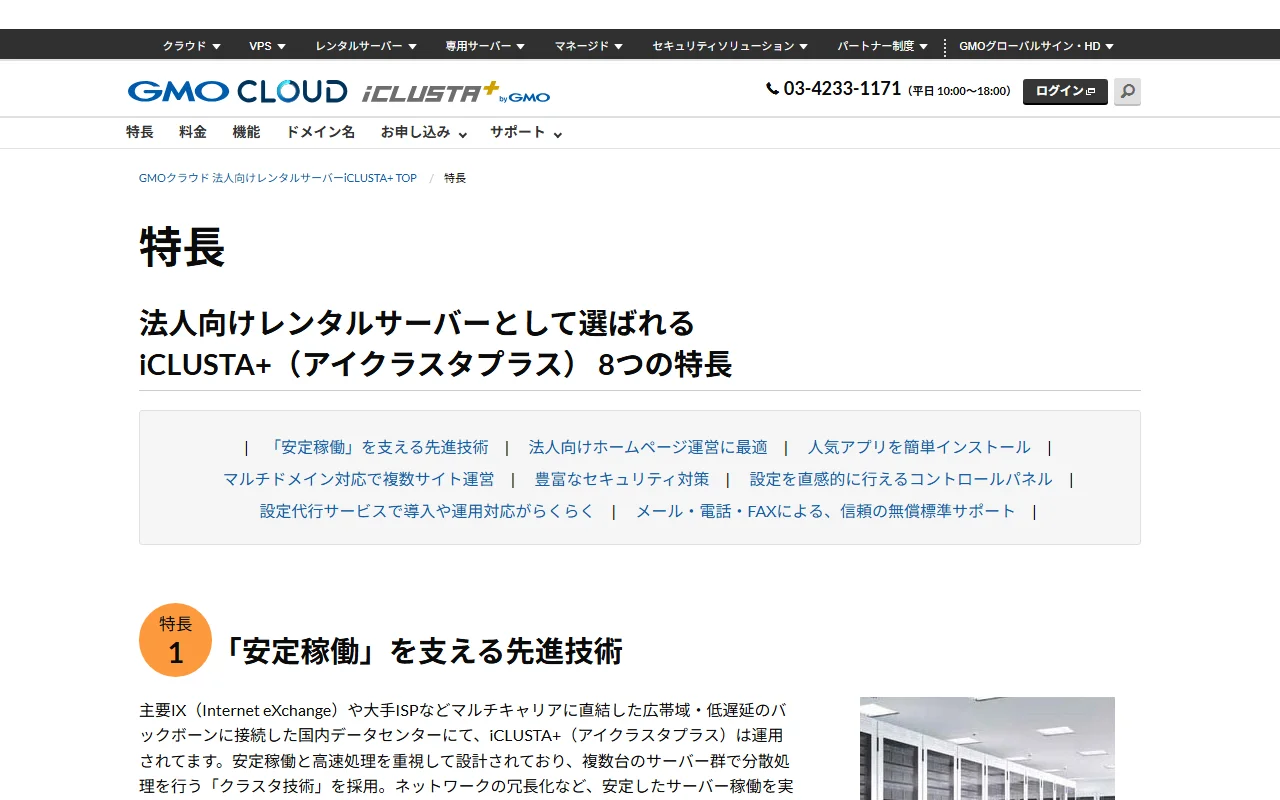Follow 設定代行サービスで導入や運用対応がらくらく link
The width and height of the screenshot is (1280, 800).
pos(427,511)
